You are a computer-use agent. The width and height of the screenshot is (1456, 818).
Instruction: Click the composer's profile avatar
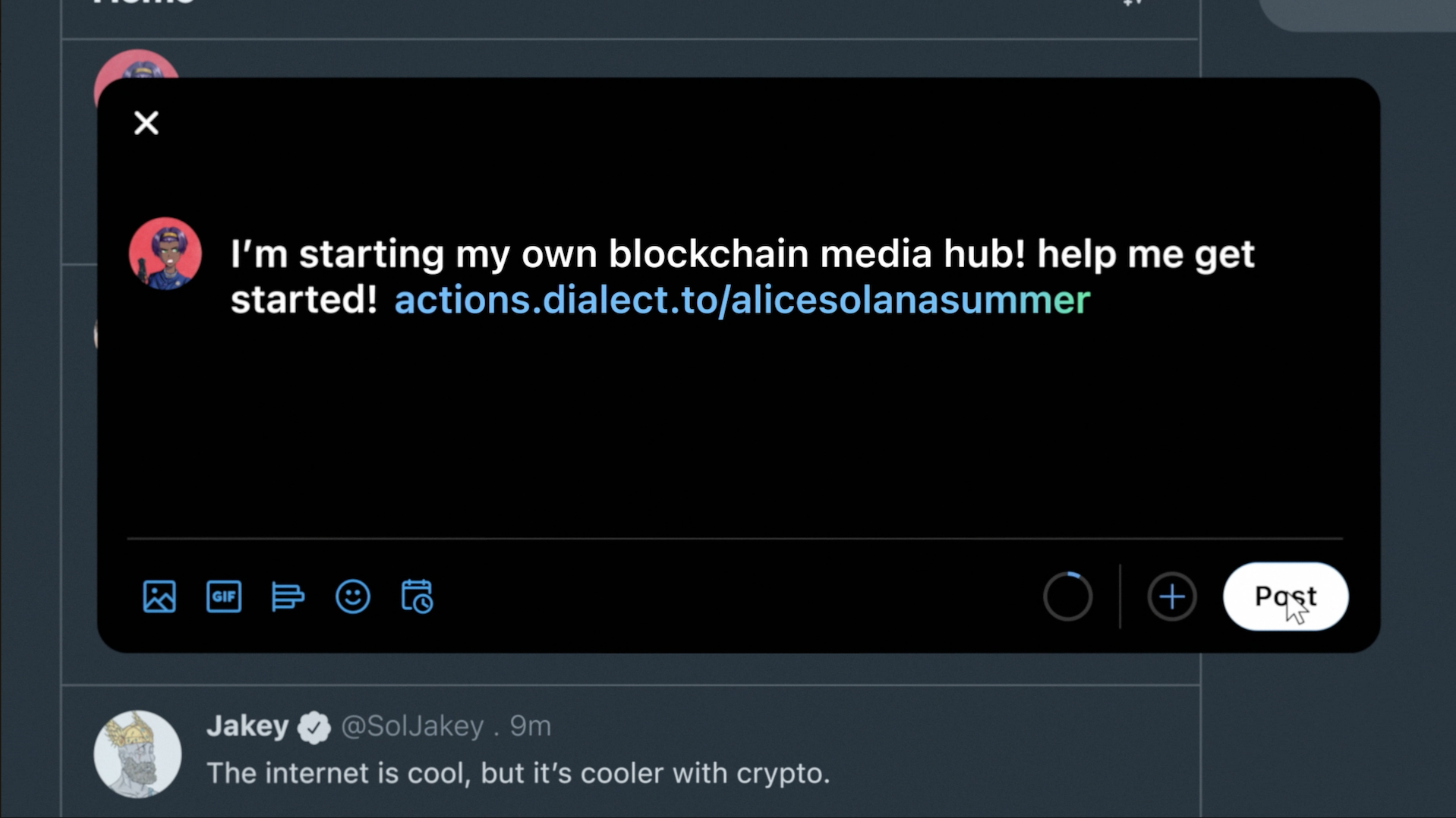tap(165, 253)
